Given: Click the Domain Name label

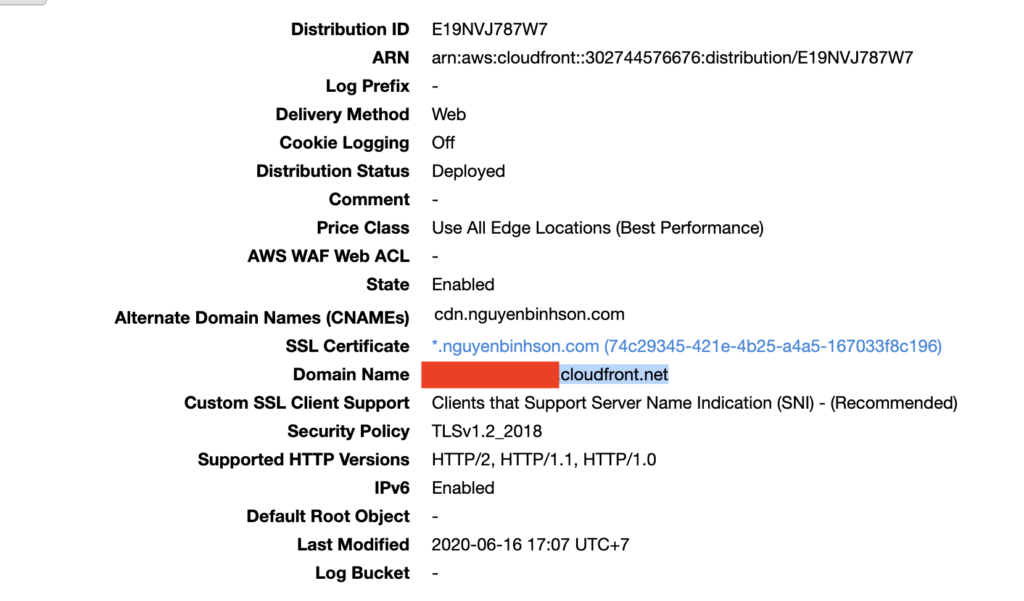Looking at the screenshot, I should point(351,375).
